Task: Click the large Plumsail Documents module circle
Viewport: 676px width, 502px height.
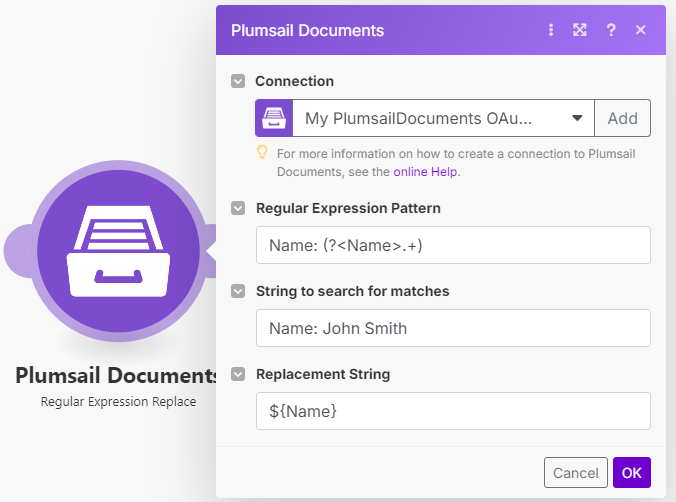Action: click(119, 251)
